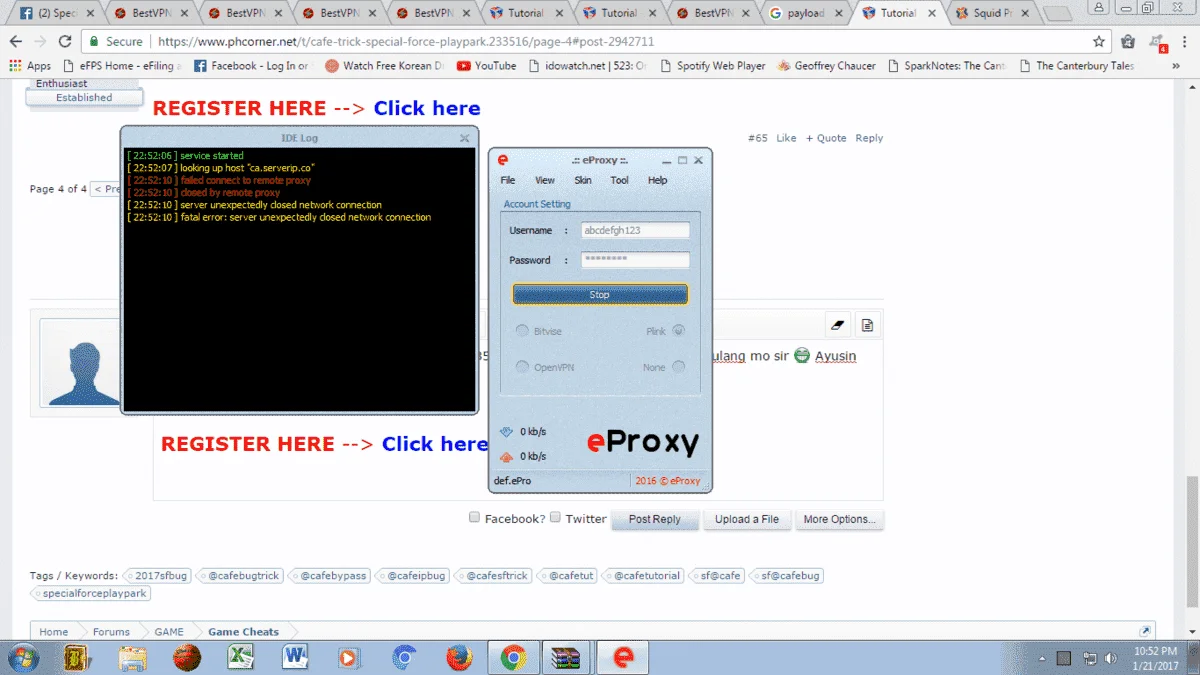Screen dimensions: 1200x675
Task: Select the Plink radio option
Action: tap(679, 331)
